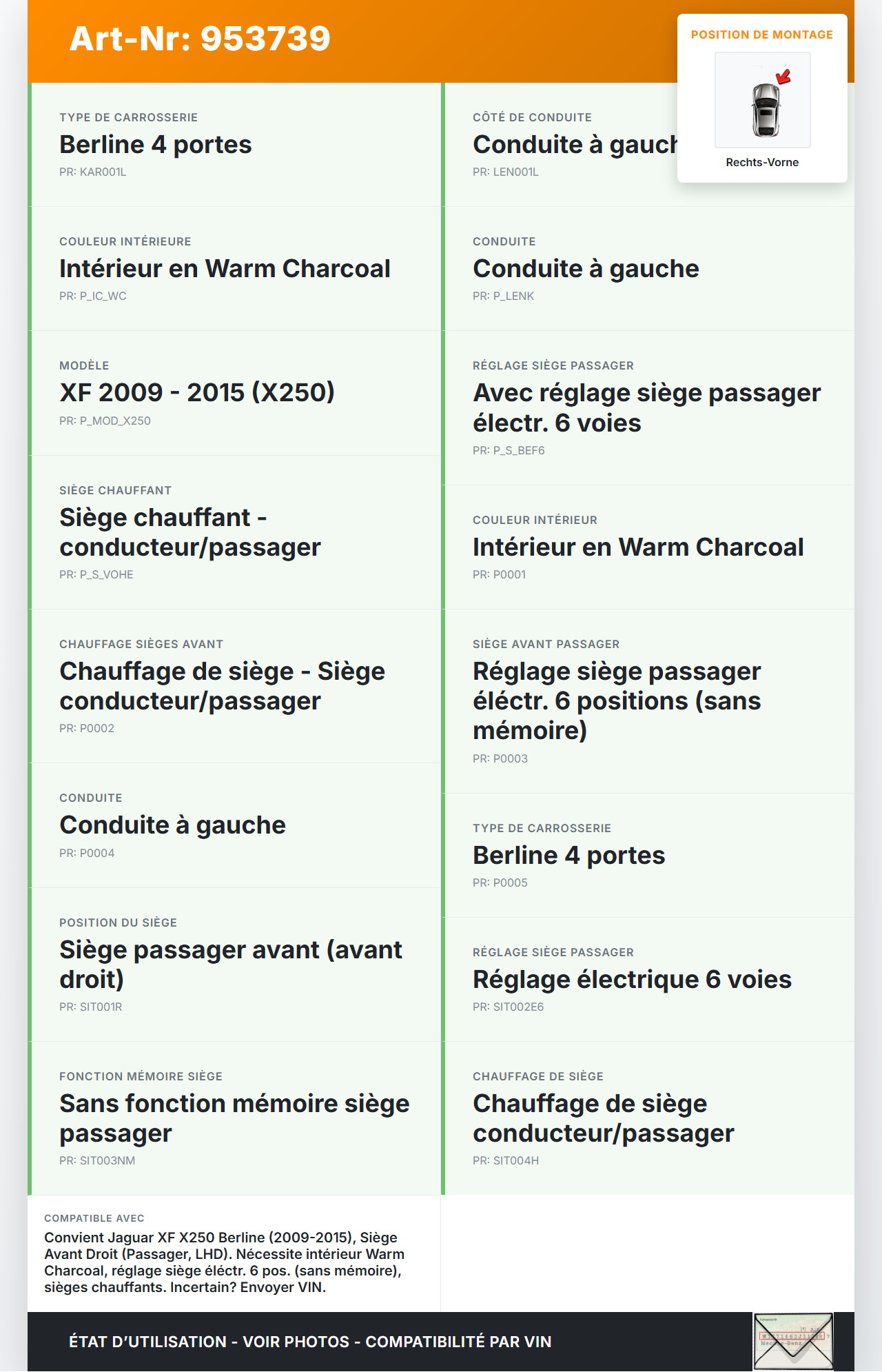Click the PR: LEN001L code
This screenshot has height=1372, width=882.
point(506,172)
